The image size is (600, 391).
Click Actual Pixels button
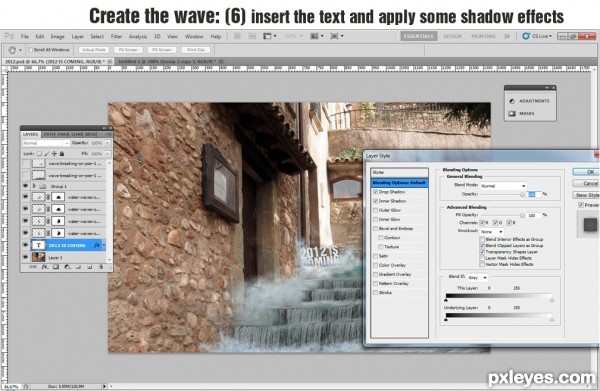point(94,50)
